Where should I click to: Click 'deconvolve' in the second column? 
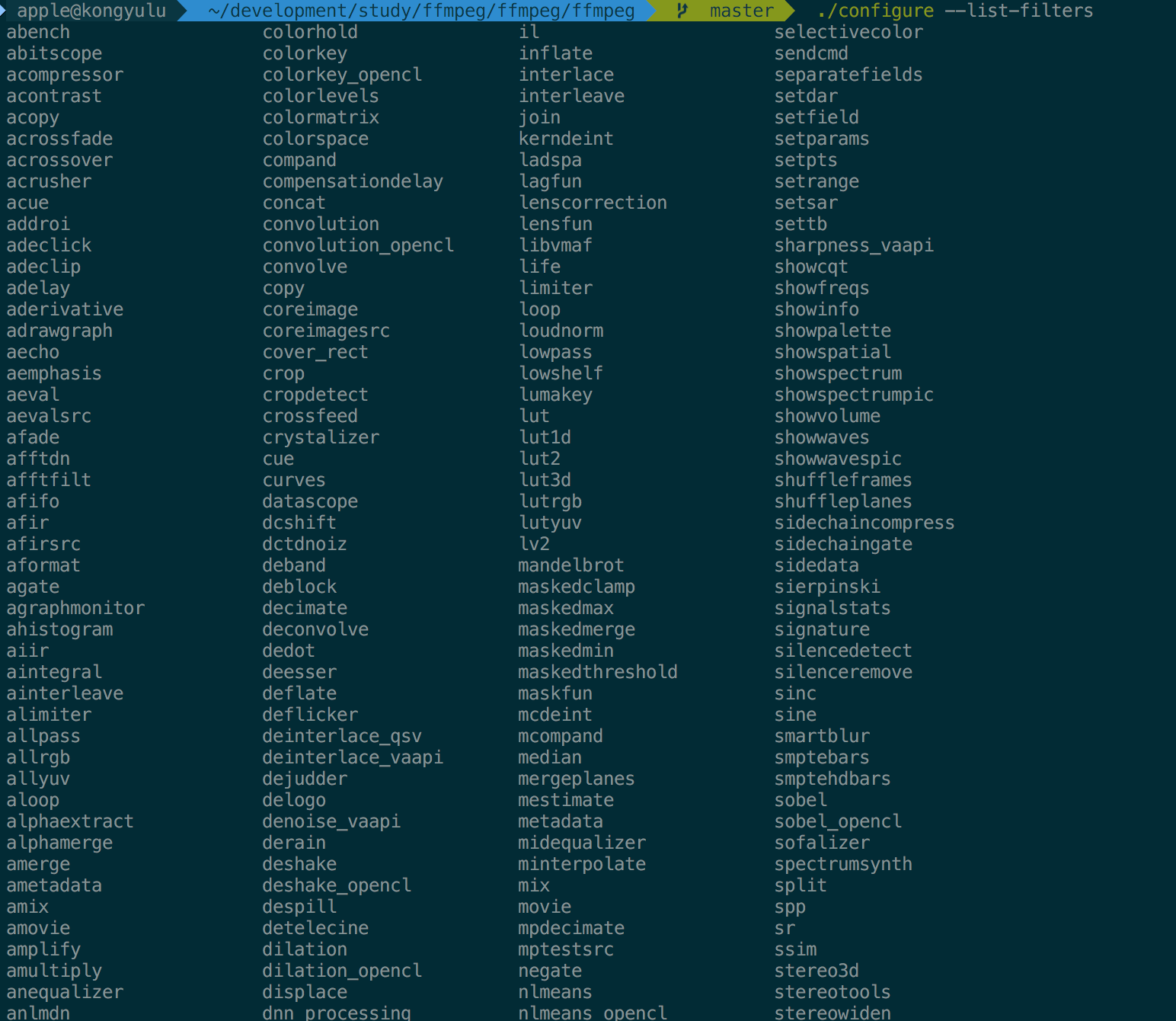(x=315, y=629)
